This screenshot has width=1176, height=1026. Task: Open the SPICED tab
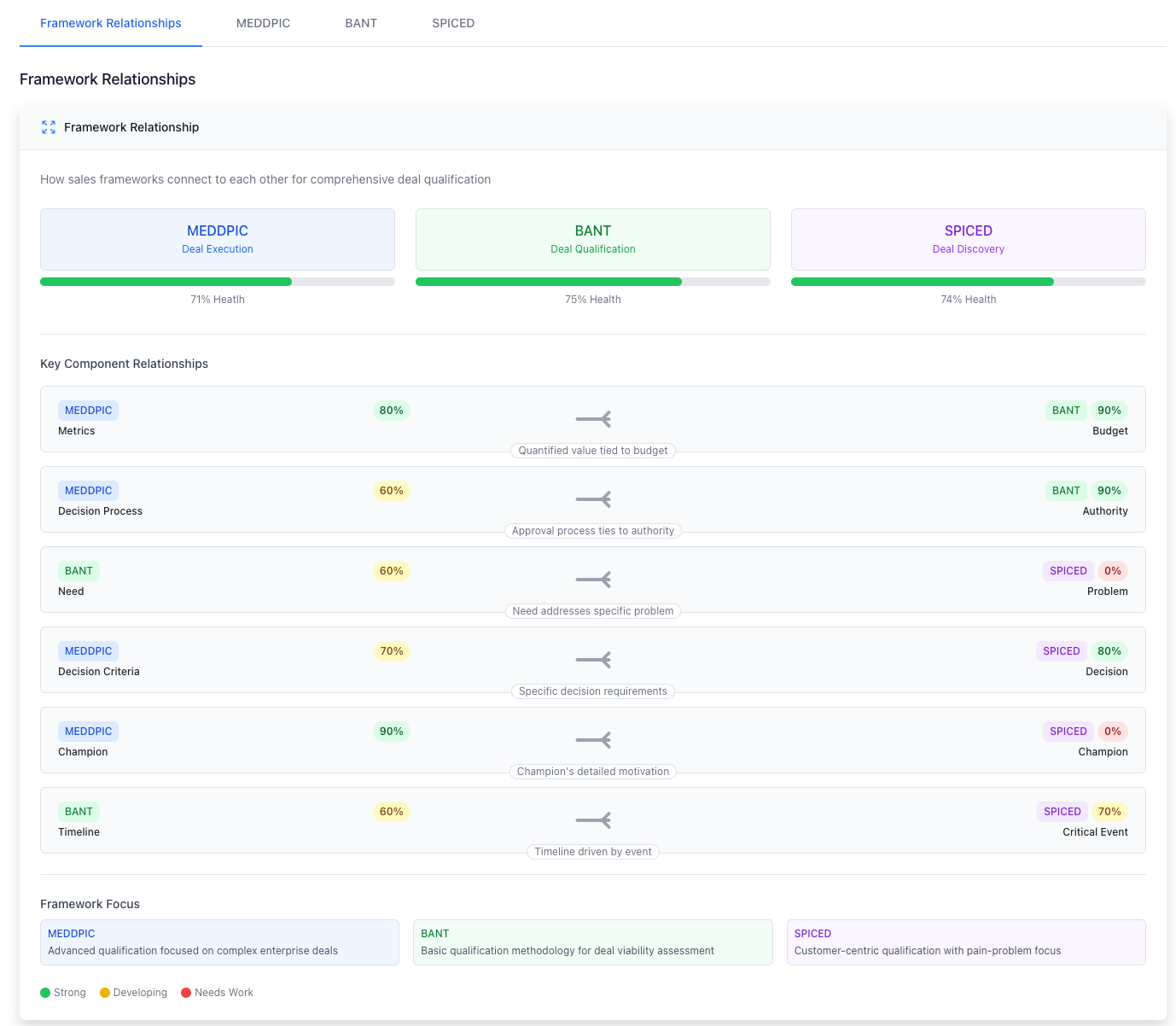pos(453,23)
